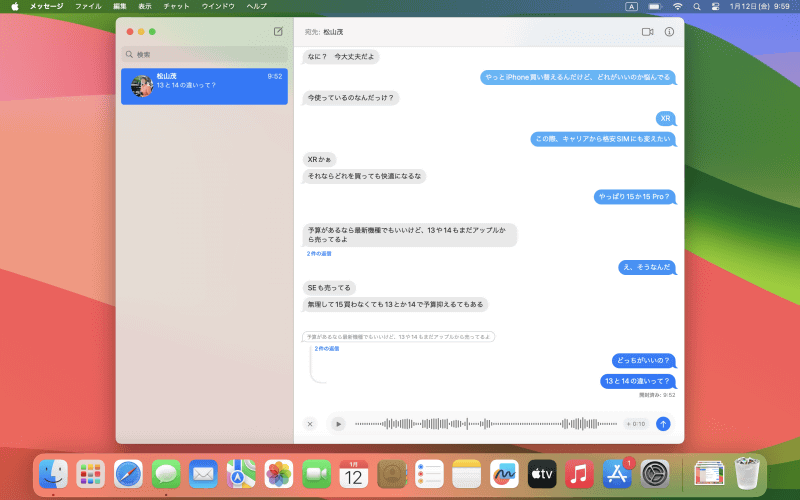Open Control Center in menu bar
800x500 pixels.
coord(715,6)
